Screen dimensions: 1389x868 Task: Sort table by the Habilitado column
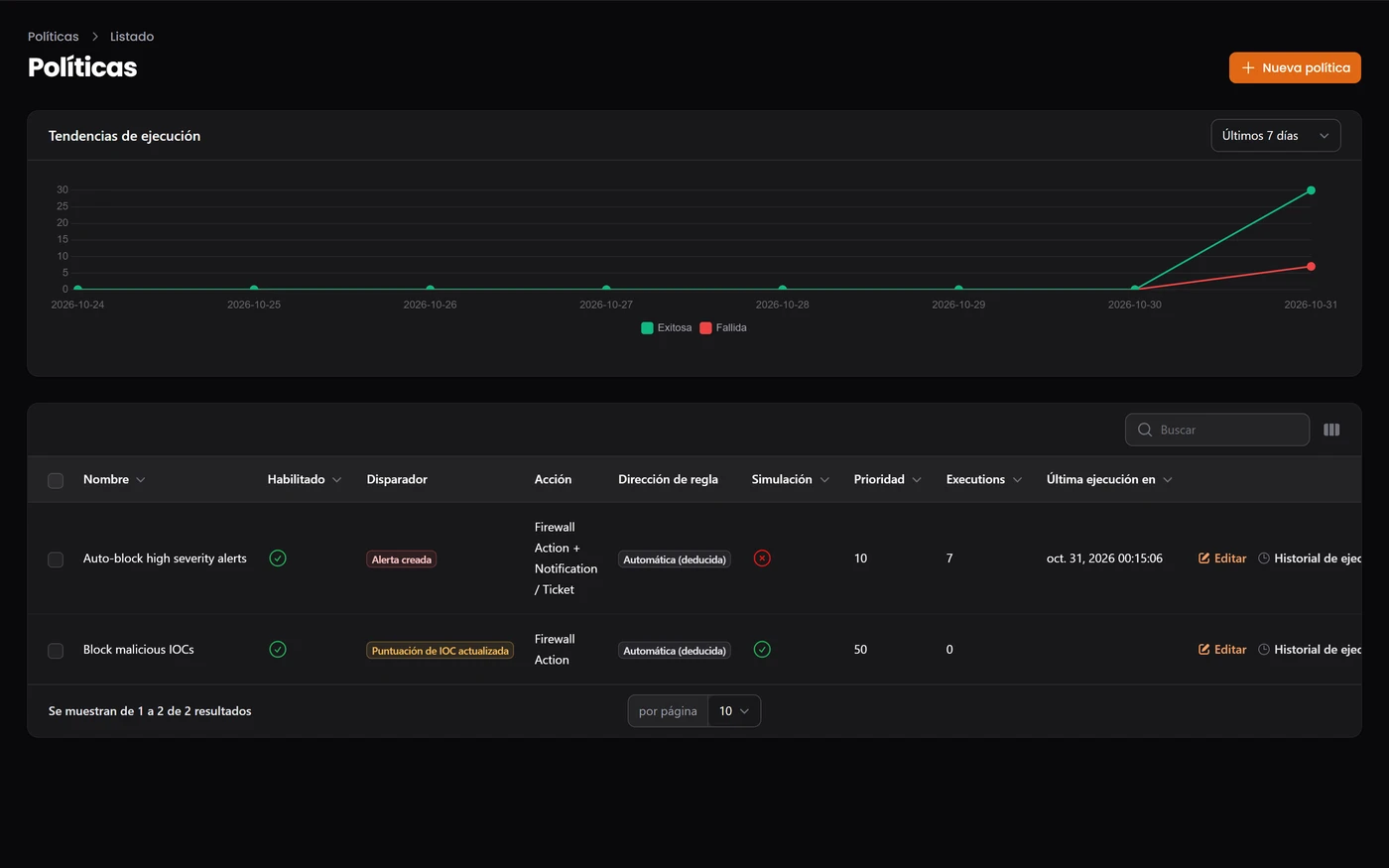click(305, 479)
